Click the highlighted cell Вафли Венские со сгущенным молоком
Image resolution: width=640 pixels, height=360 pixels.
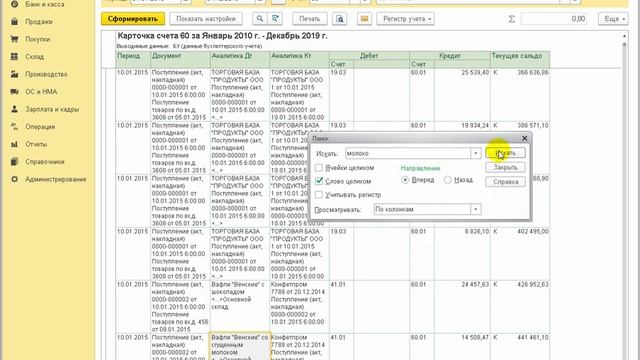point(240,347)
